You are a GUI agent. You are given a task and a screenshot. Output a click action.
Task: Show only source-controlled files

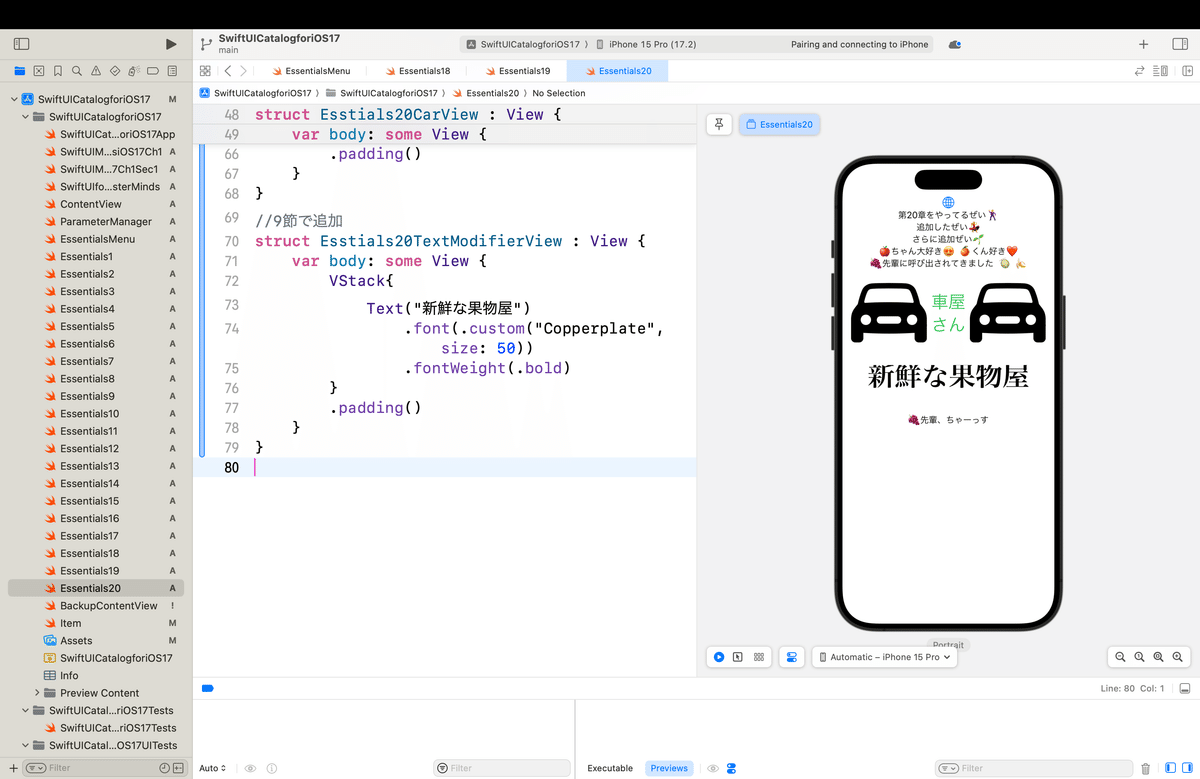tap(178, 768)
